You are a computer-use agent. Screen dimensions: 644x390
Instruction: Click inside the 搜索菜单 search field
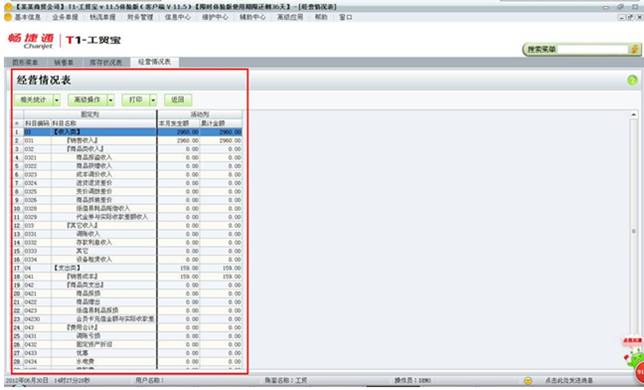click(x=593, y=49)
